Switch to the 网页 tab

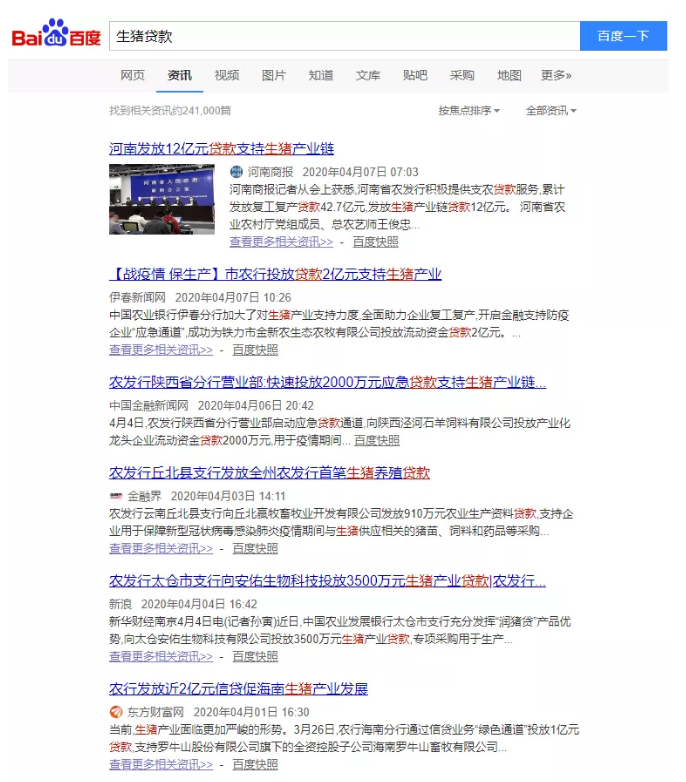pyautogui.click(x=133, y=75)
